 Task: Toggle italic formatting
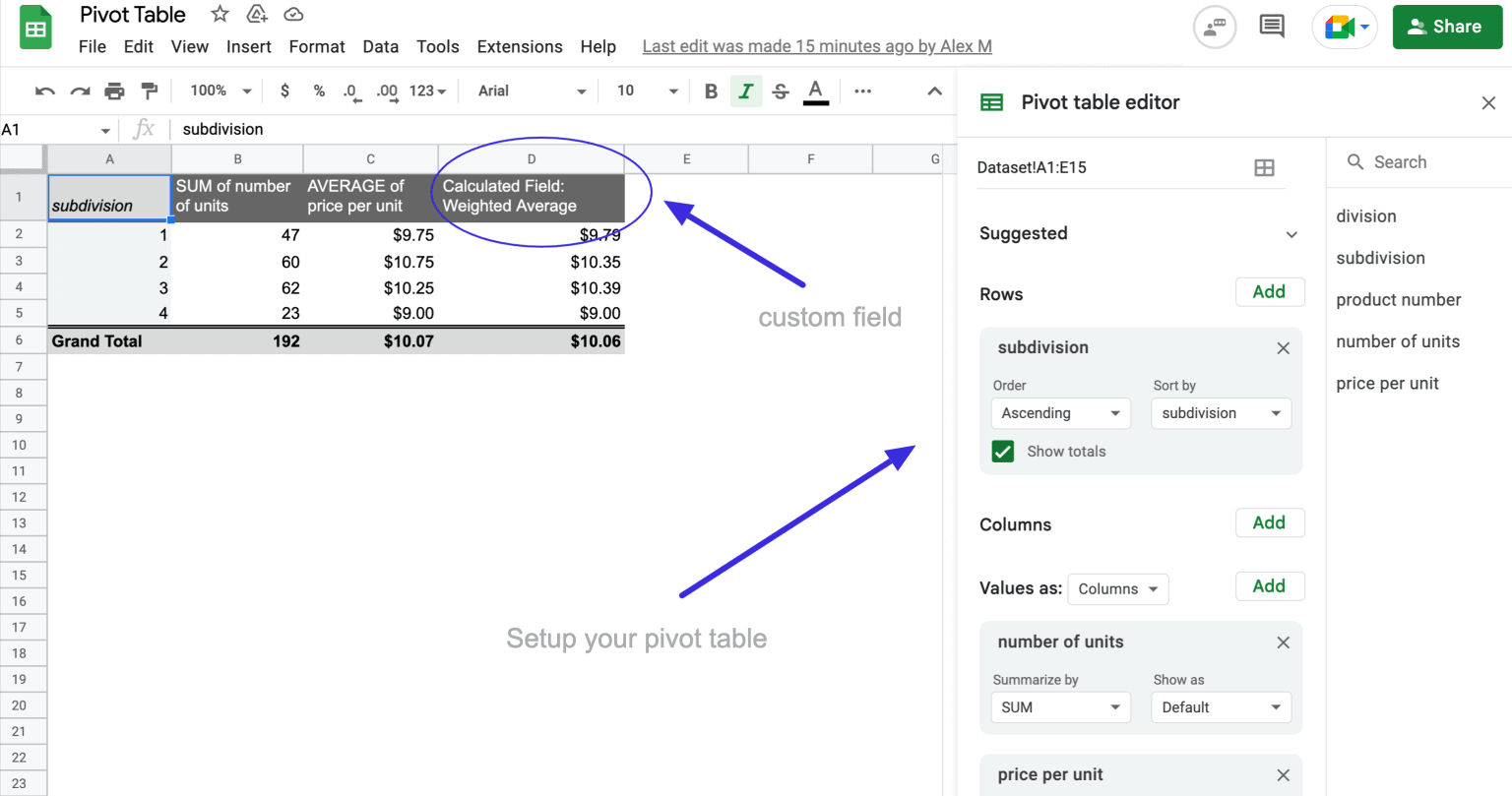746,91
